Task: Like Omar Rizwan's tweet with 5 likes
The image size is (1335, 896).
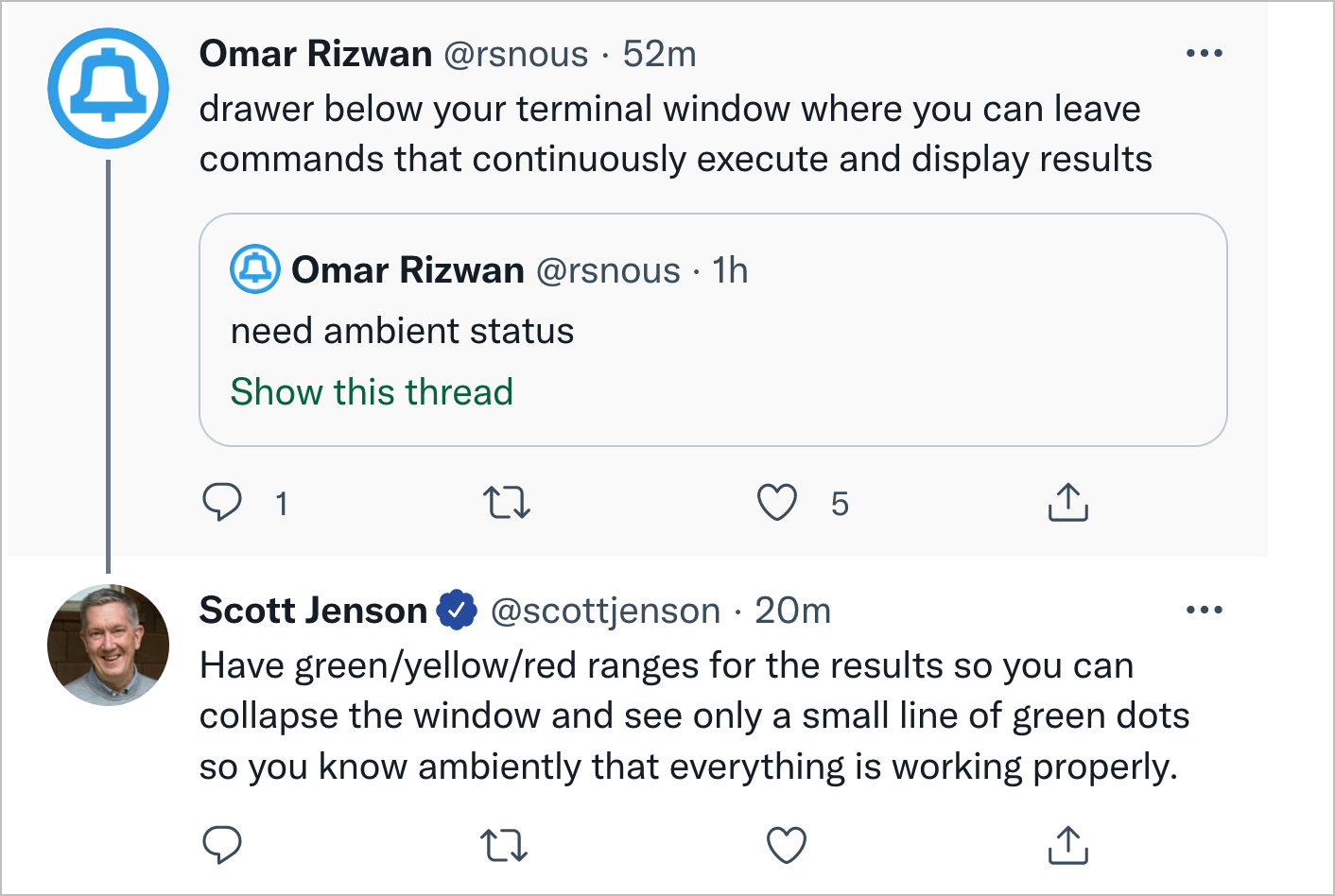Action: (x=777, y=503)
